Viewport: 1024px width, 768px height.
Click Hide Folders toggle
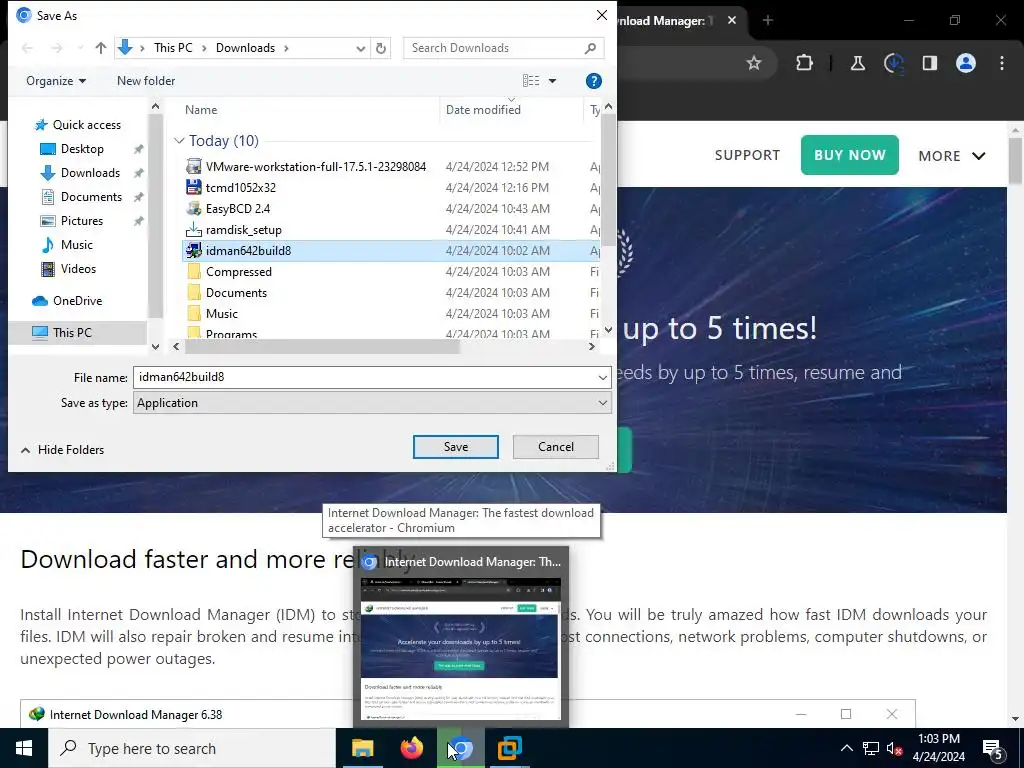point(63,450)
